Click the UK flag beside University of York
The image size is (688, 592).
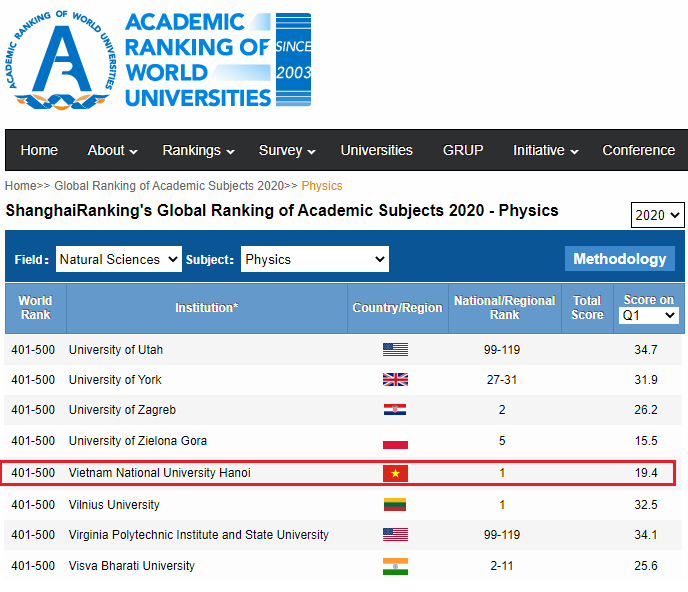coord(395,380)
